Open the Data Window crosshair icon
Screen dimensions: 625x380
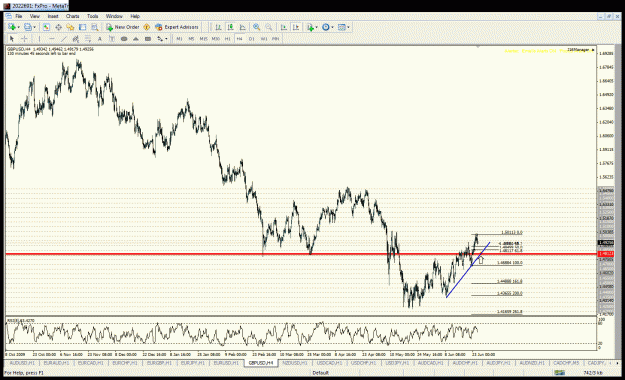58,27
